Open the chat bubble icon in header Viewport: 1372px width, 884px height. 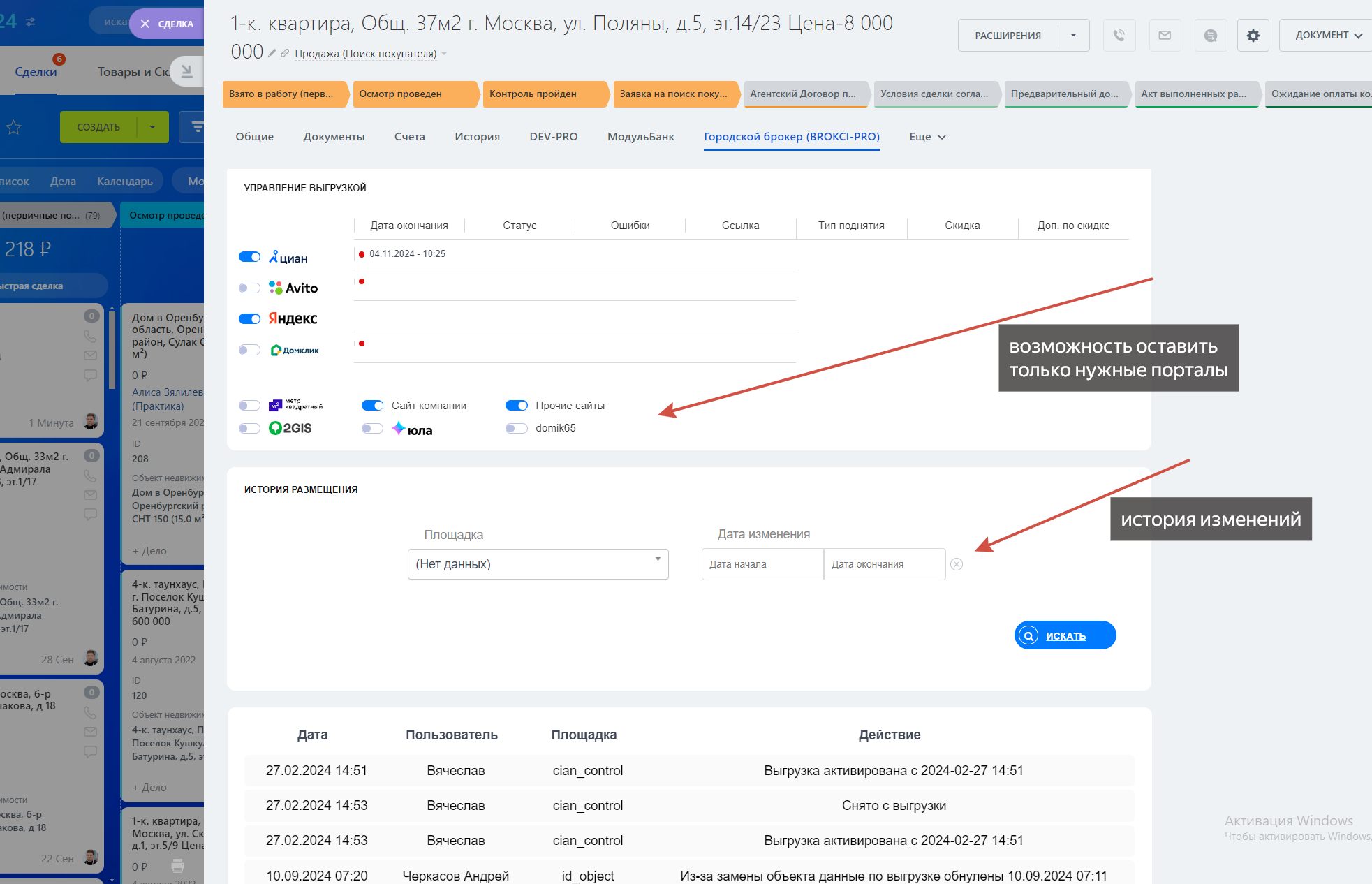pos(1211,36)
